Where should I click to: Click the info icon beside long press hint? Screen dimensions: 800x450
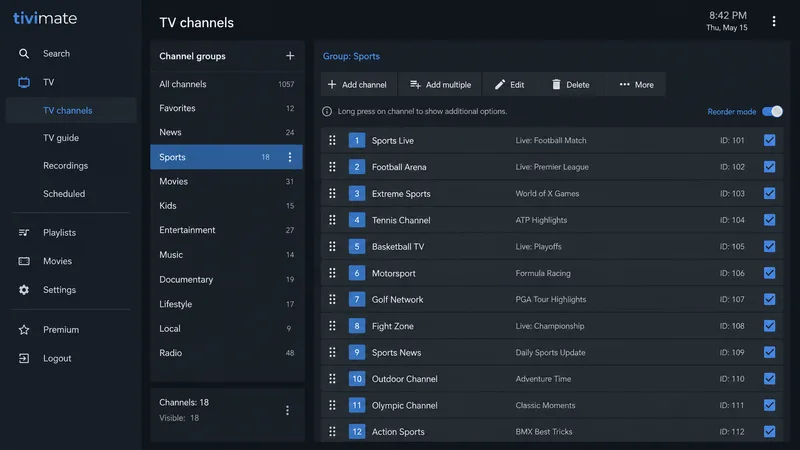pos(327,111)
